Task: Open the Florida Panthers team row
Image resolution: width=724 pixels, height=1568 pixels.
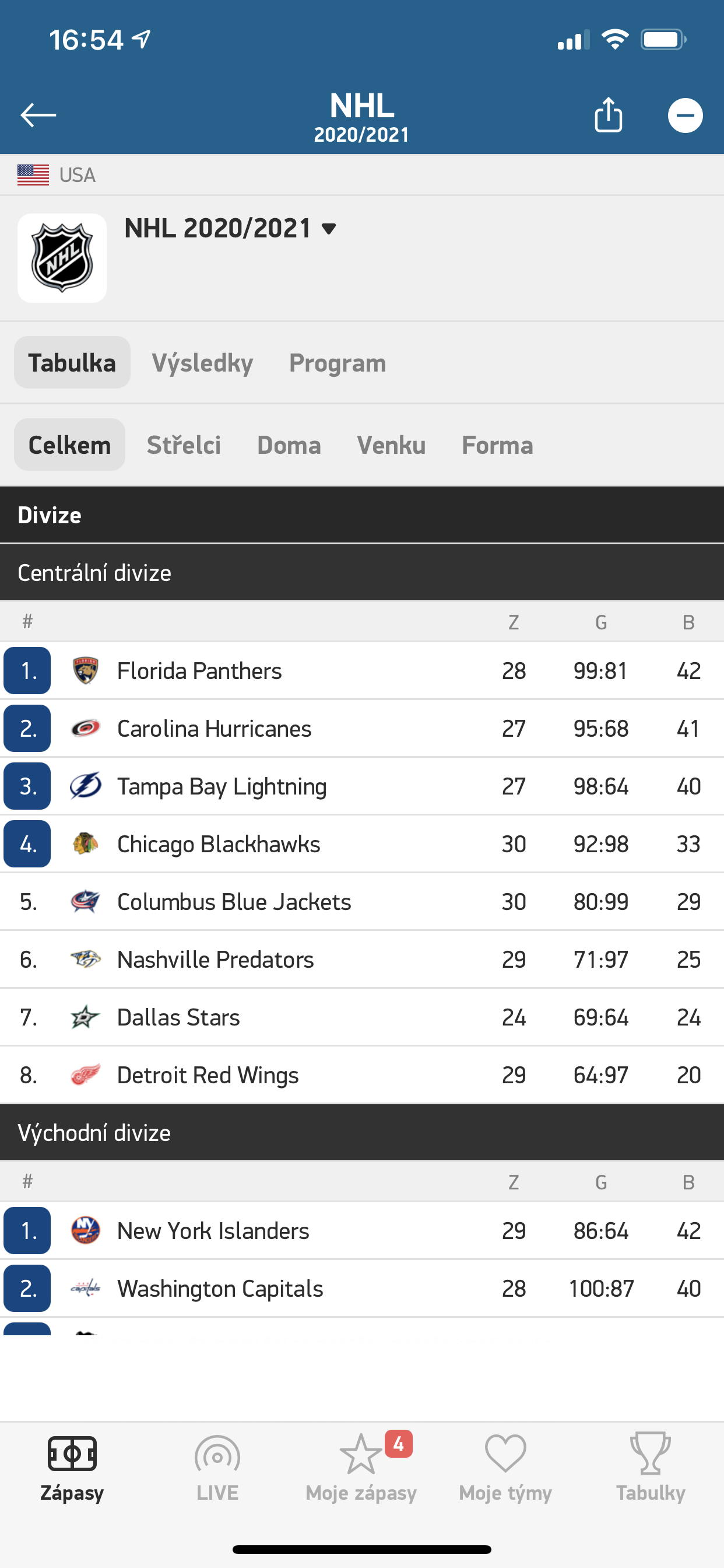Action: point(199,671)
